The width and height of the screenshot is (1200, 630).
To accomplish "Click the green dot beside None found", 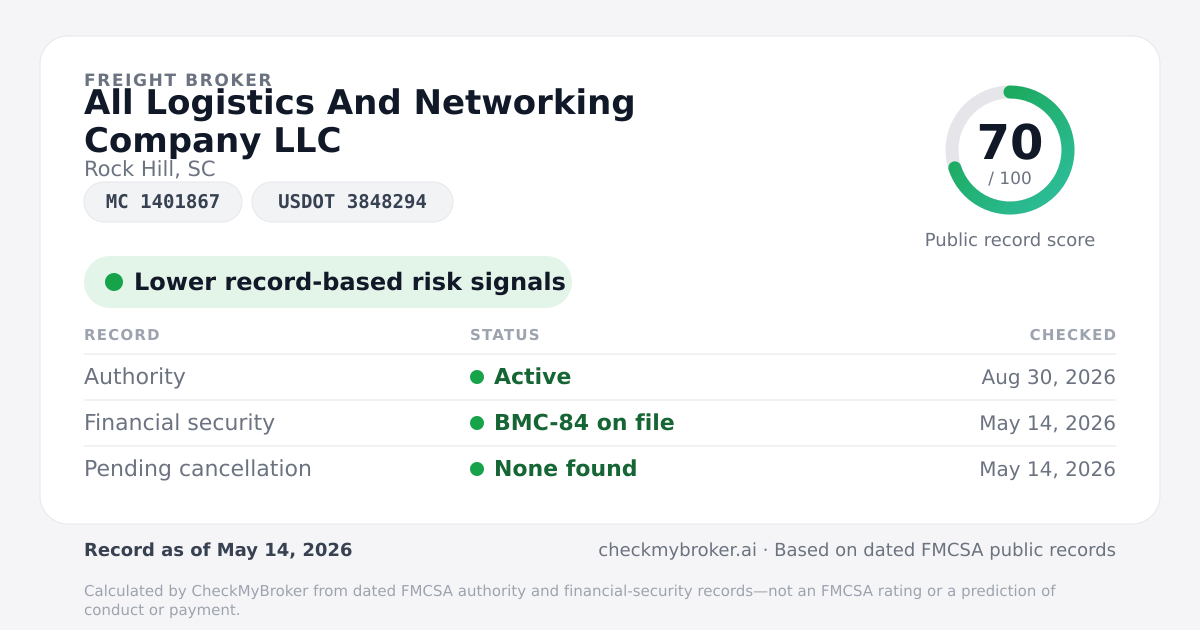I will click(x=477, y=469).
